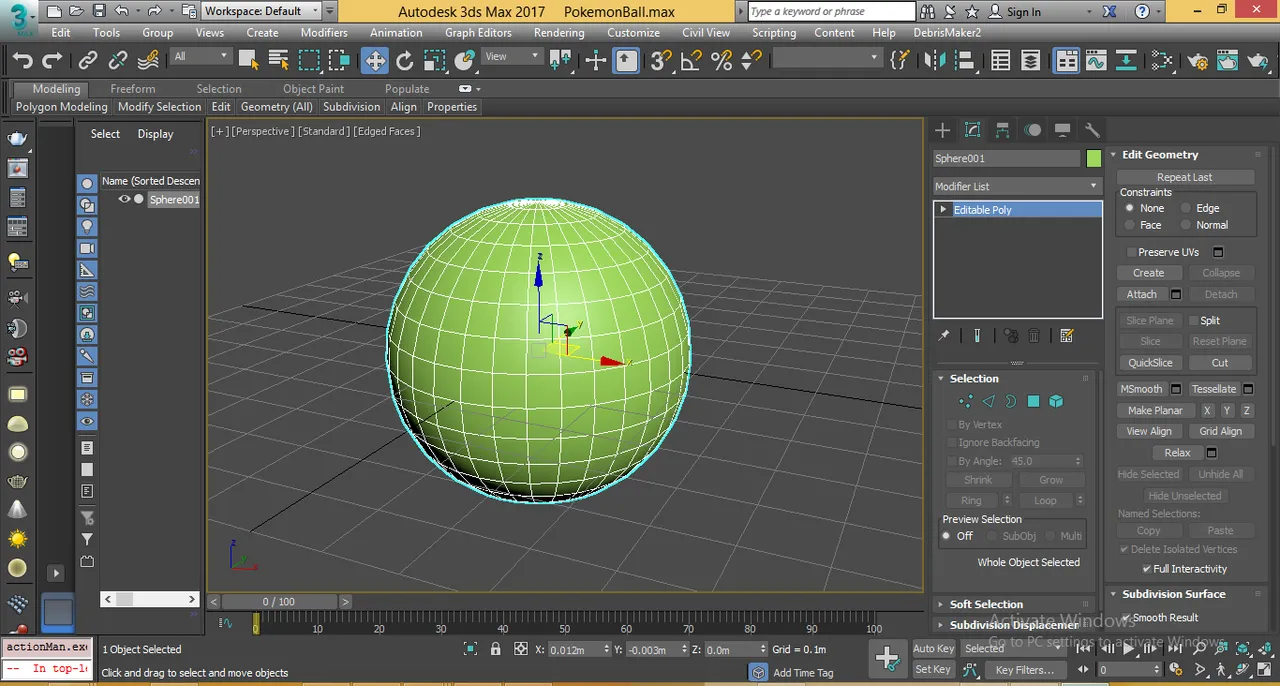The height and width of the screenshot is (686, 1280).
Task: Open the Graph Editors menu
Action: (478, 32)
